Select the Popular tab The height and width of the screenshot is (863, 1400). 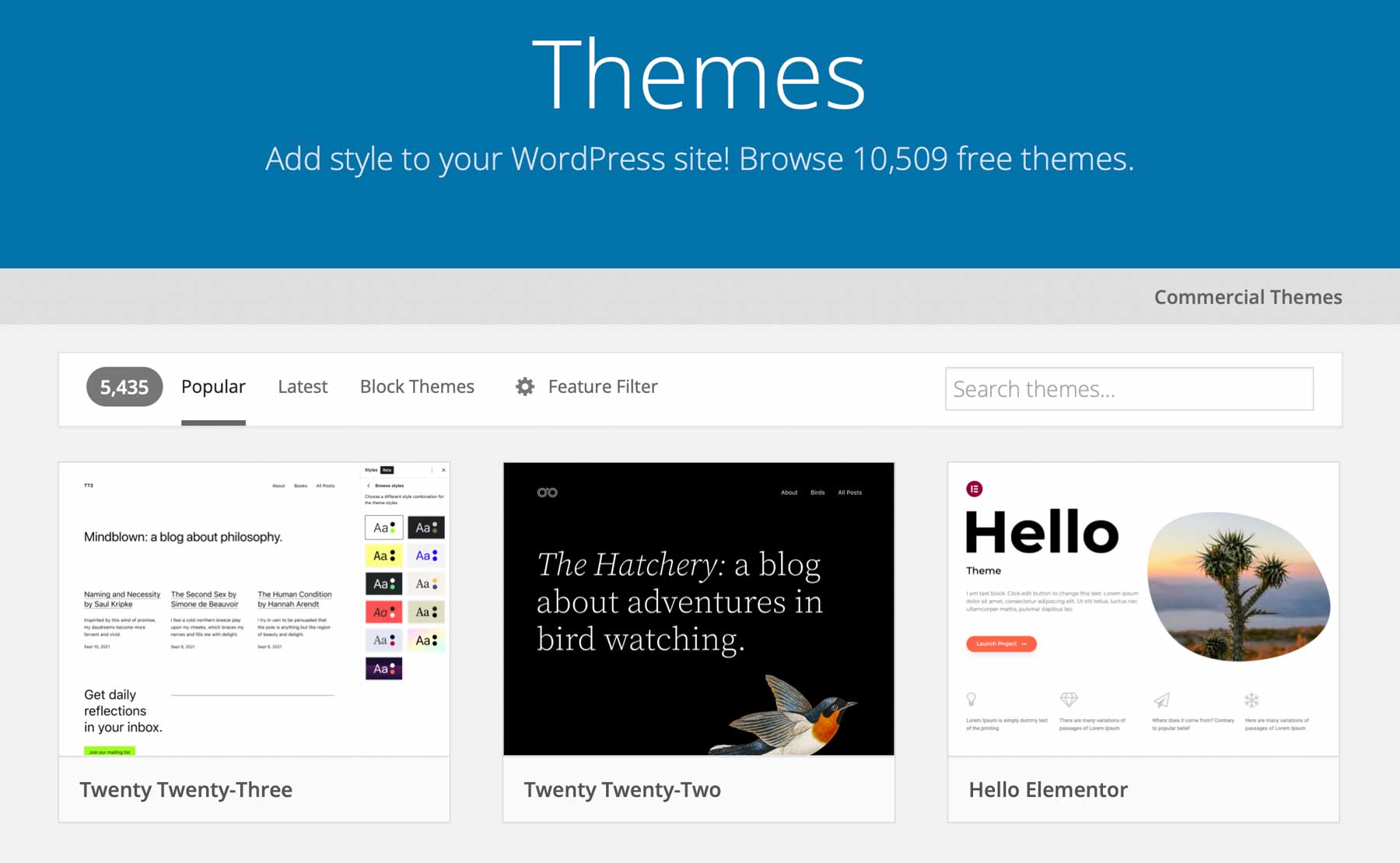(x=212, y=387)
